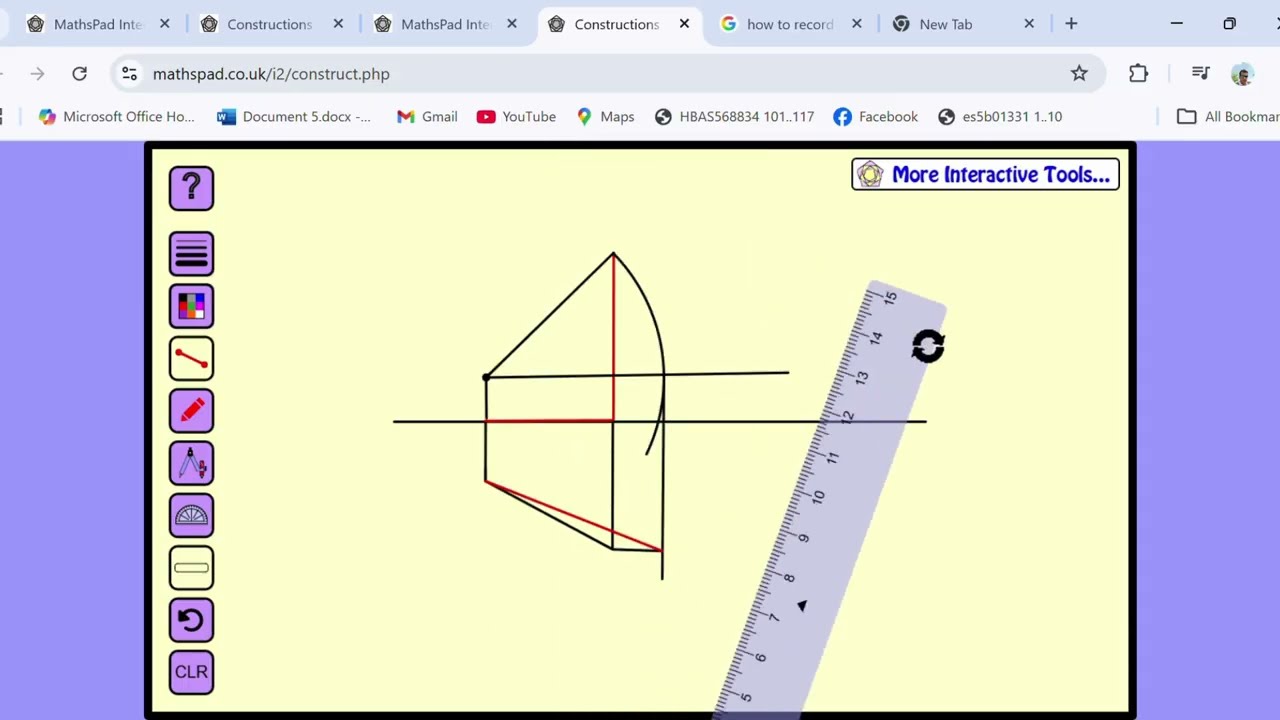The image size is (1280, 720).
Task: Click the undo arrow button
Action: 191,619
